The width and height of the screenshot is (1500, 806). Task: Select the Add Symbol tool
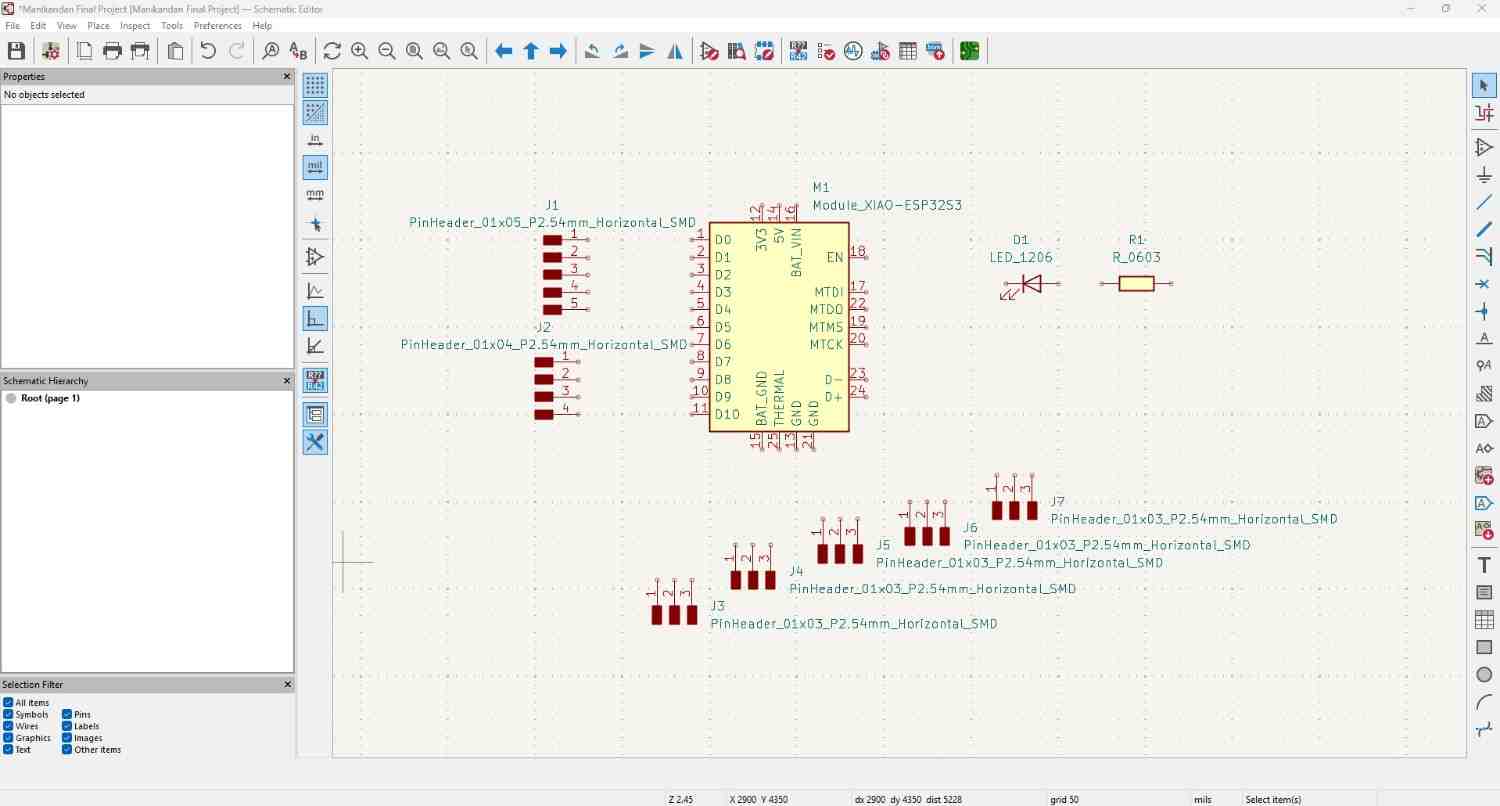(1484, 148)
